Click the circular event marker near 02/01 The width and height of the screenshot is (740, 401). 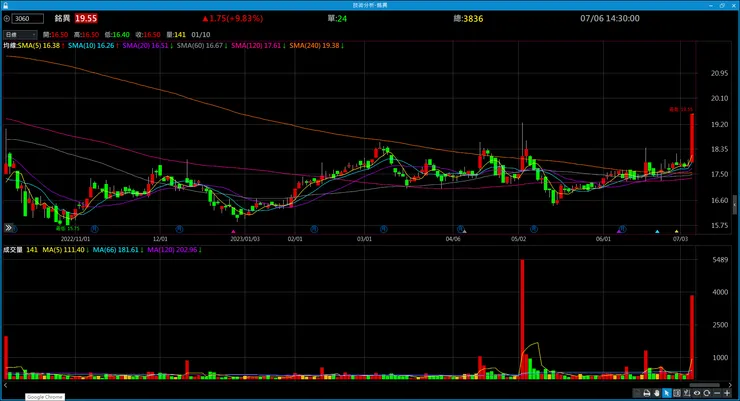coord(314,229)
